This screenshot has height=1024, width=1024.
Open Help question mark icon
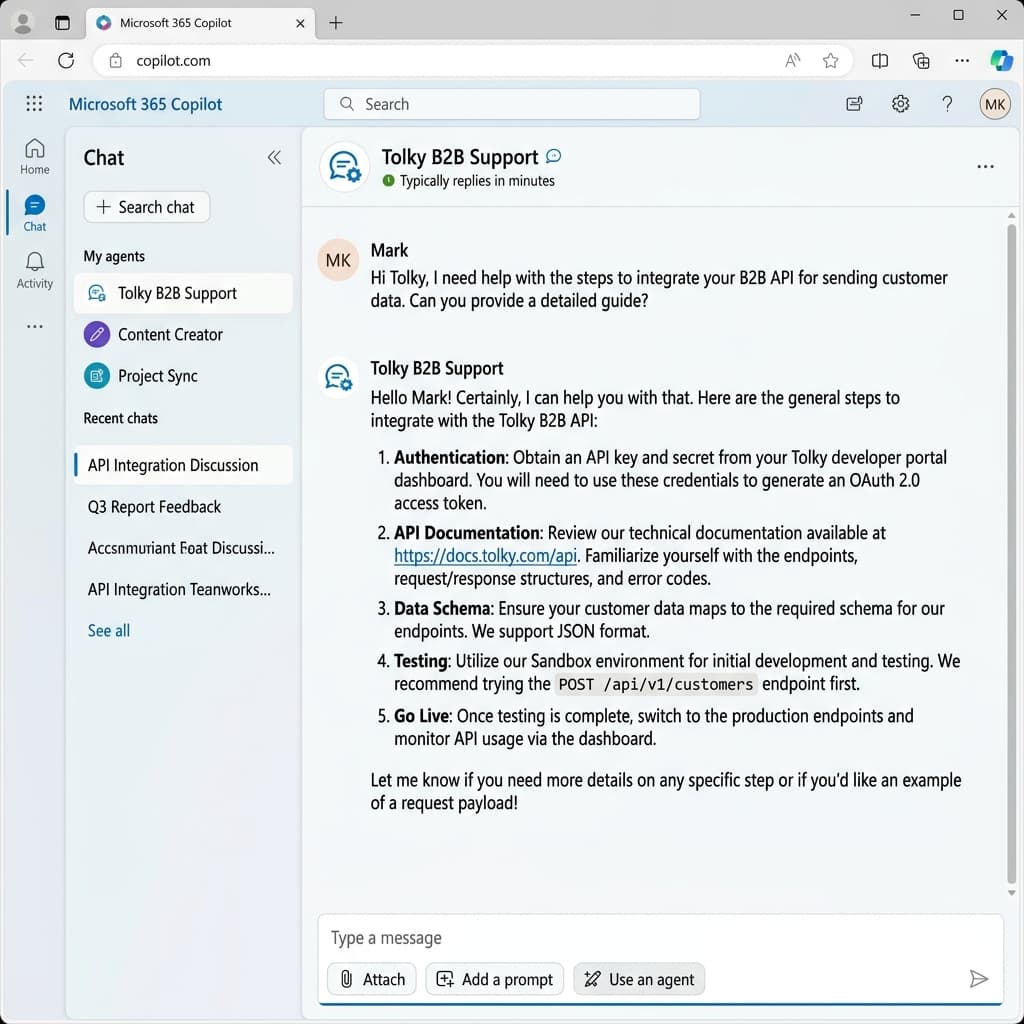click(x=947, y=104)
